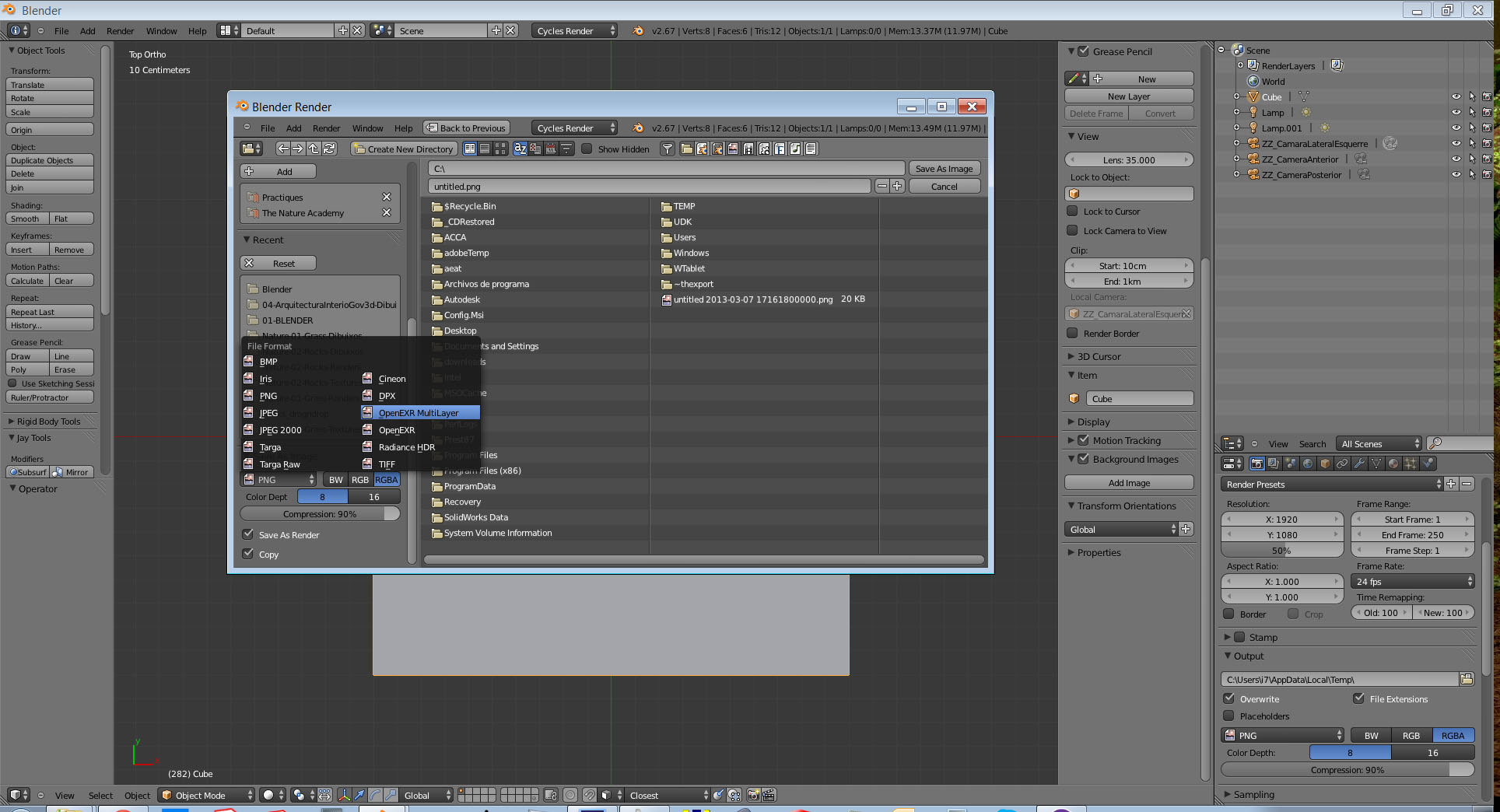The height and width of the screenshot is (812, 1500).
Task: Open the Render Layers properties tab
Action: pos(1274,464)
